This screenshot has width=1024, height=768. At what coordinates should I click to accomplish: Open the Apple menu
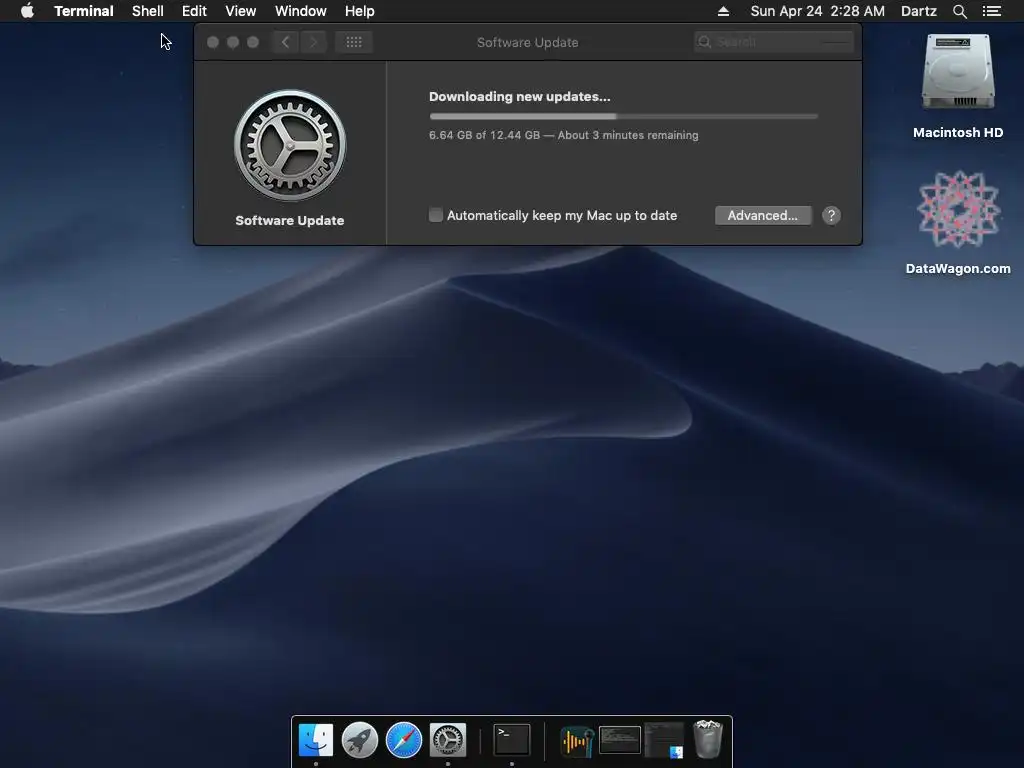[27, 11]
